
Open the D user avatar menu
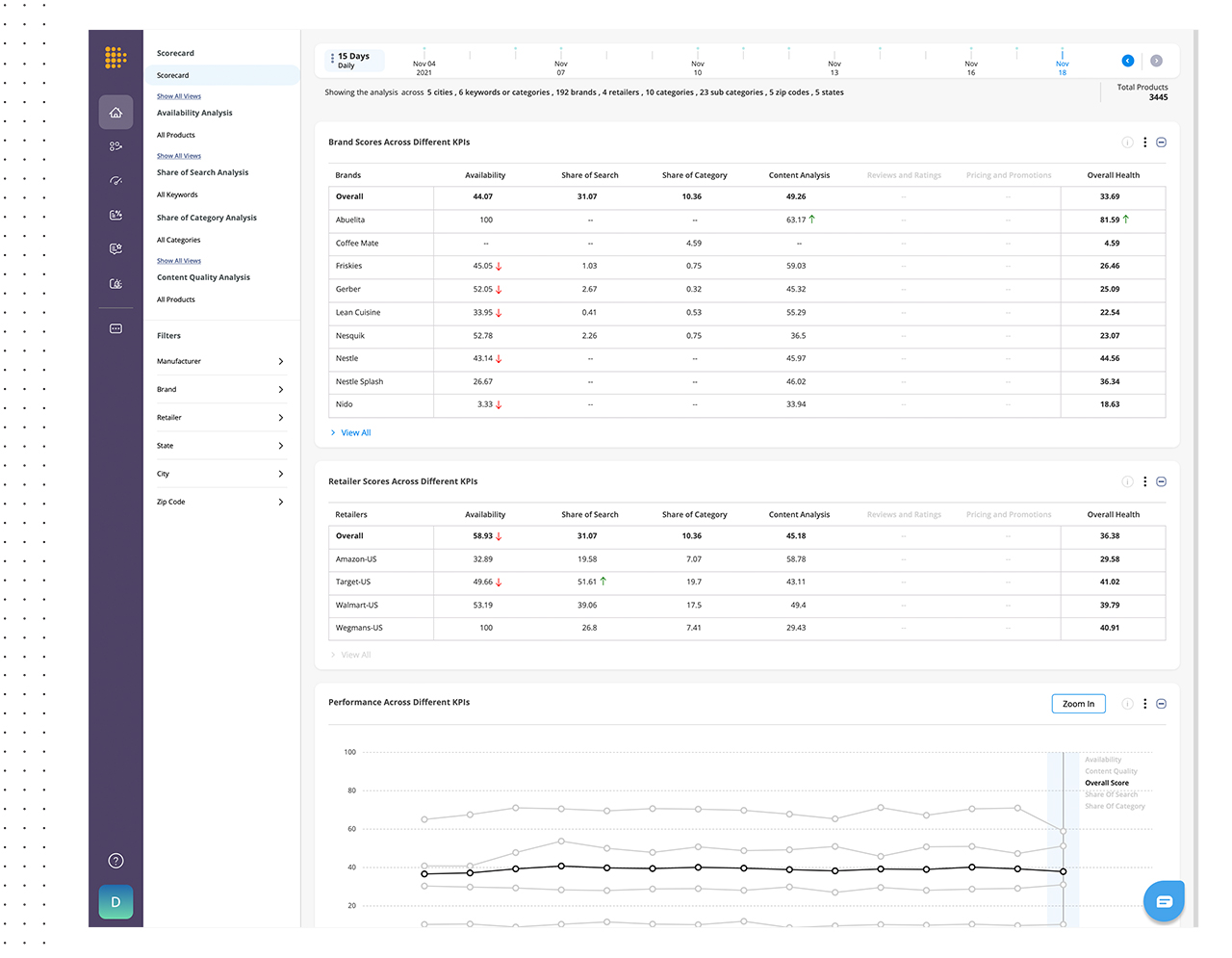point(115,902)
